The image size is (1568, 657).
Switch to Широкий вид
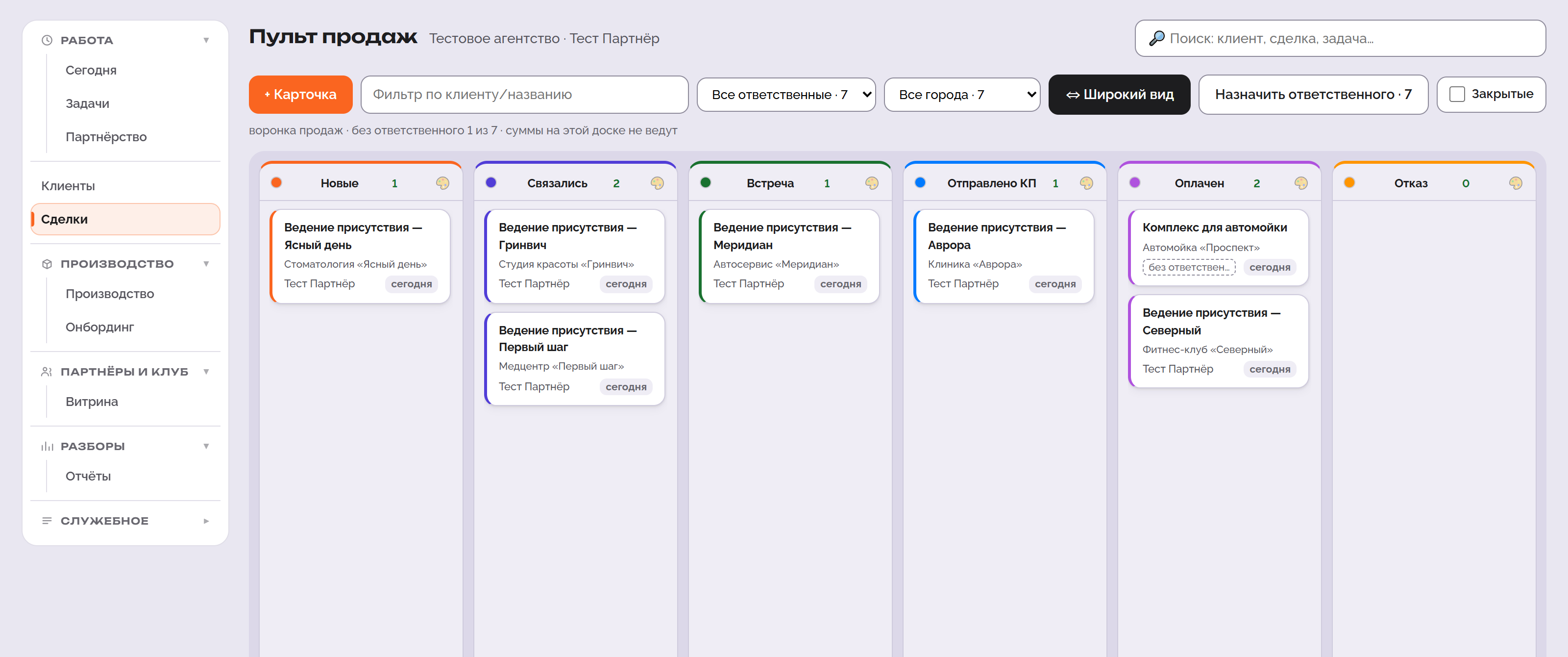(x=1119, y=94)
